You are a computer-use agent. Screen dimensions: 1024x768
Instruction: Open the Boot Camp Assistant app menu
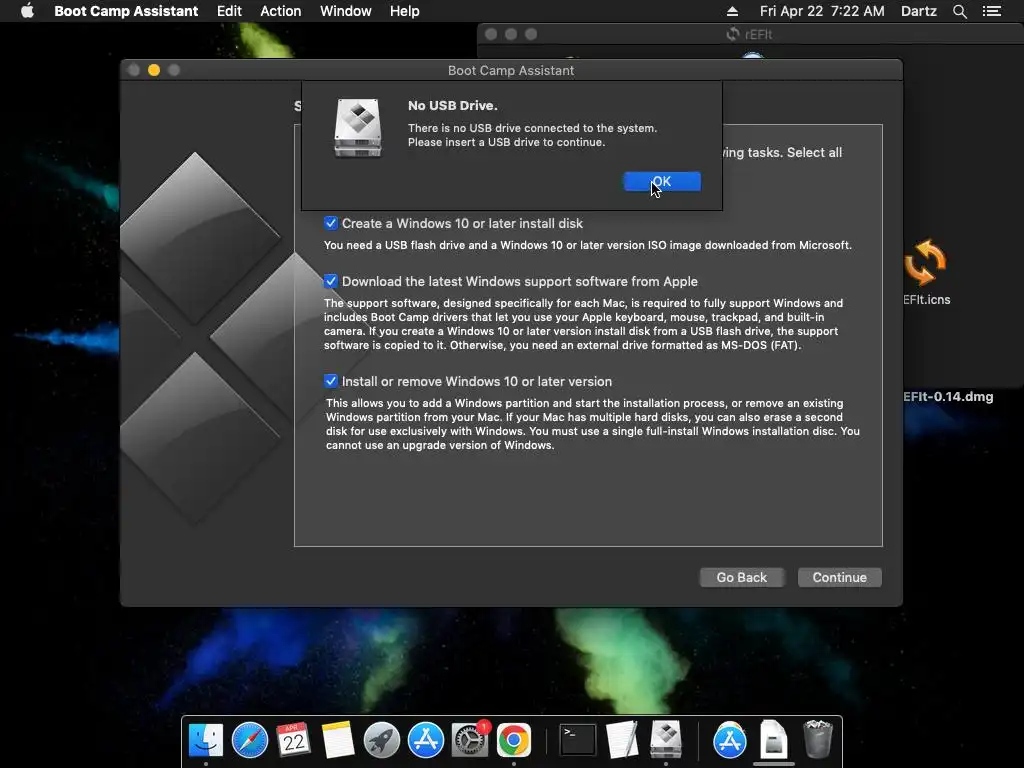click(126, 11)
